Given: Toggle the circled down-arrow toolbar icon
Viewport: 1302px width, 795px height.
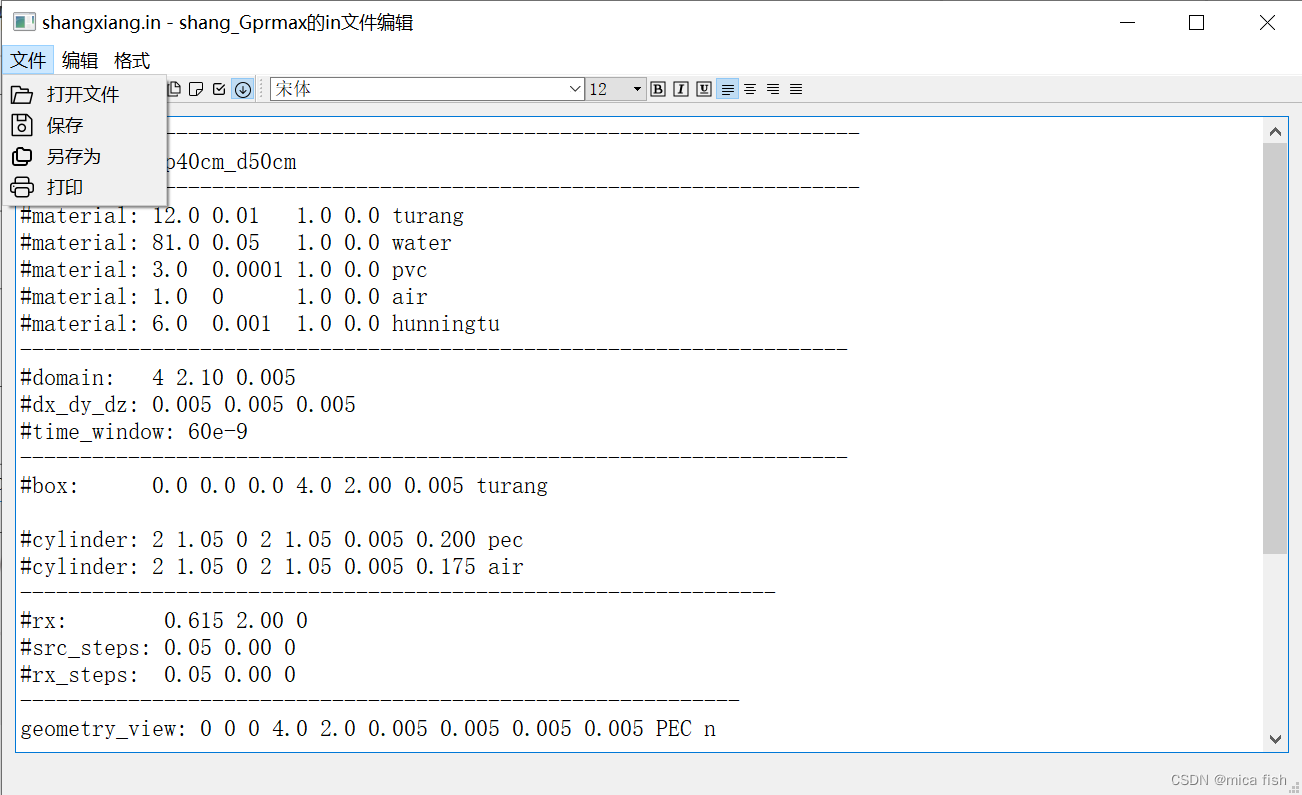Looking at the screenshot, I should (242, 89).
